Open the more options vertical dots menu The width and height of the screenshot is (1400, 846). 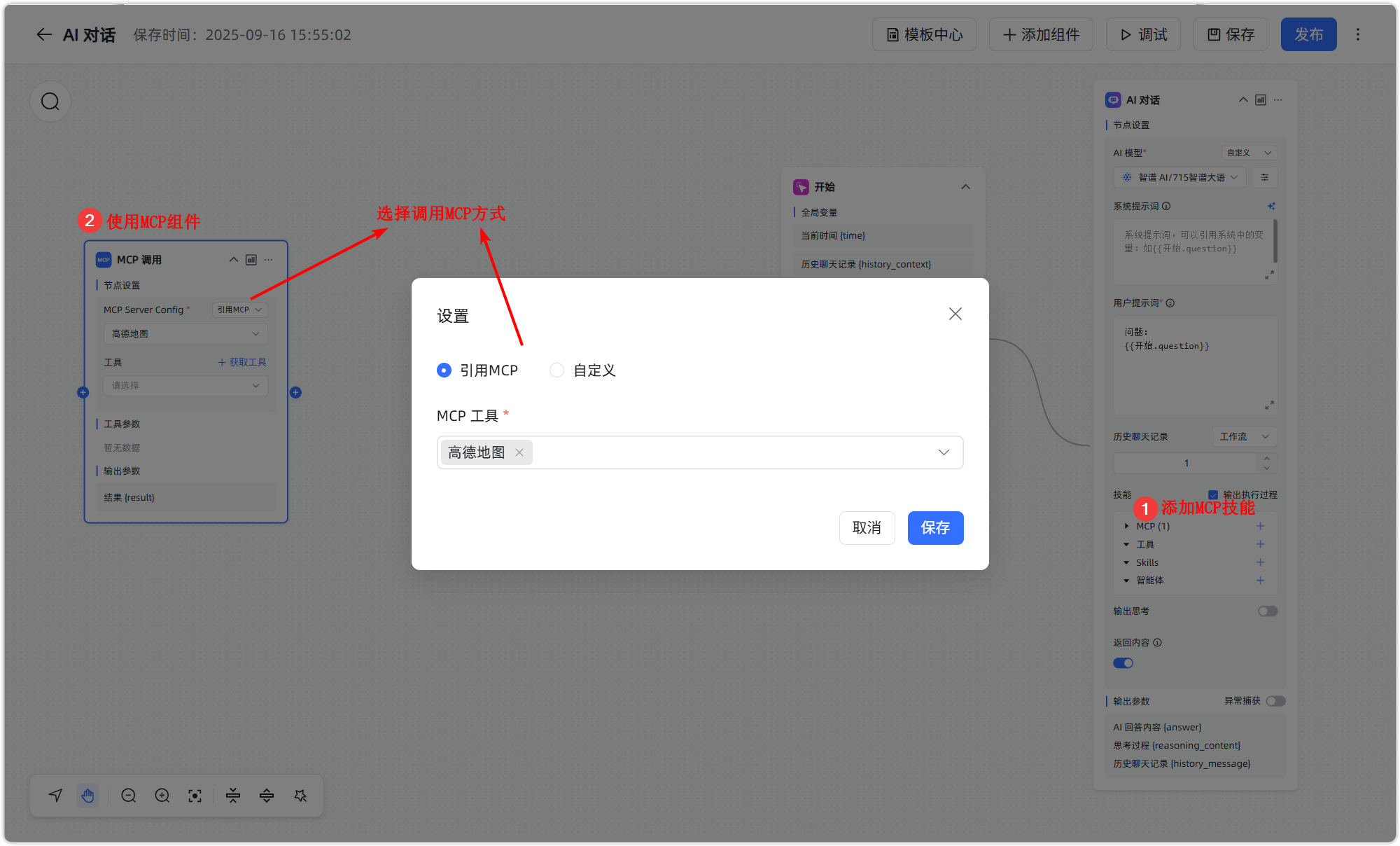coord(1358,34)
